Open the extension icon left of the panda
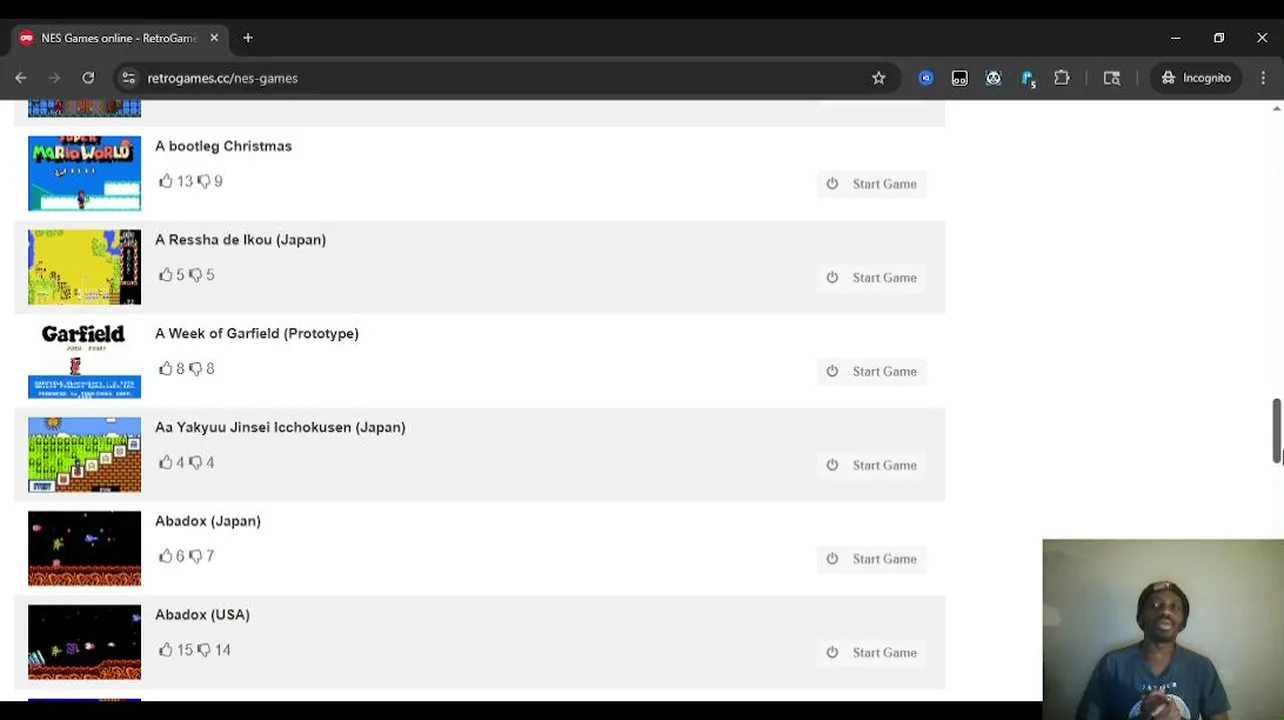The image size is (1284, 720). pyautogui.click(x=960, y=78)
